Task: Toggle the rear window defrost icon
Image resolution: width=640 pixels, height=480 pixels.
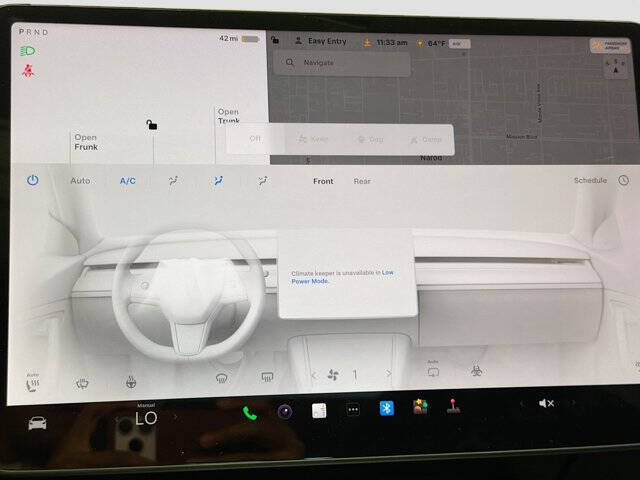Action: [267, 376]
